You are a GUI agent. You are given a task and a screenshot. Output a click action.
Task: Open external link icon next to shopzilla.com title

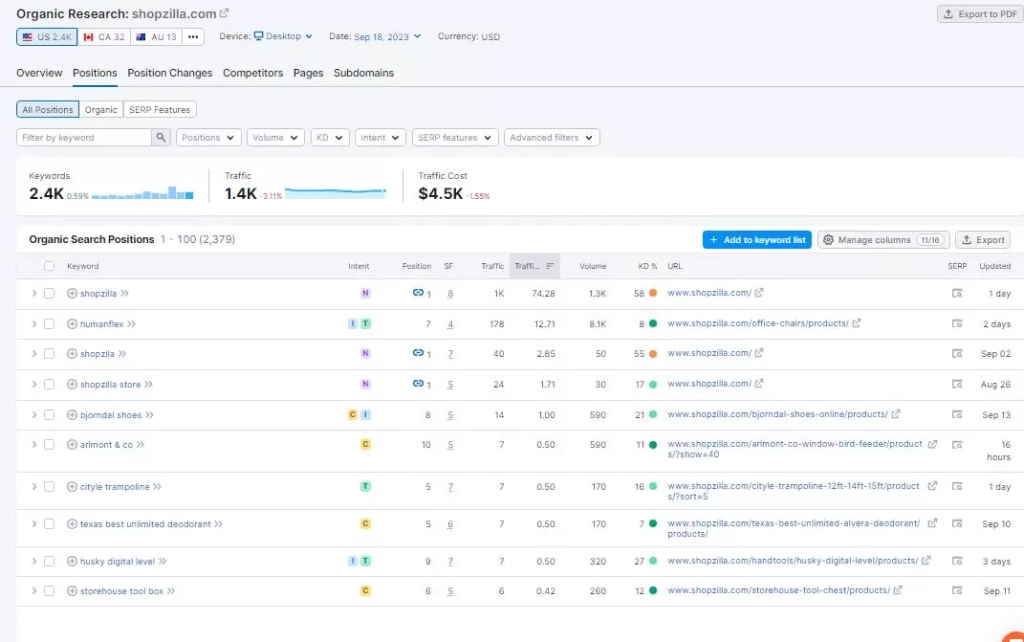pyautogui.click(x=224, y=13)
